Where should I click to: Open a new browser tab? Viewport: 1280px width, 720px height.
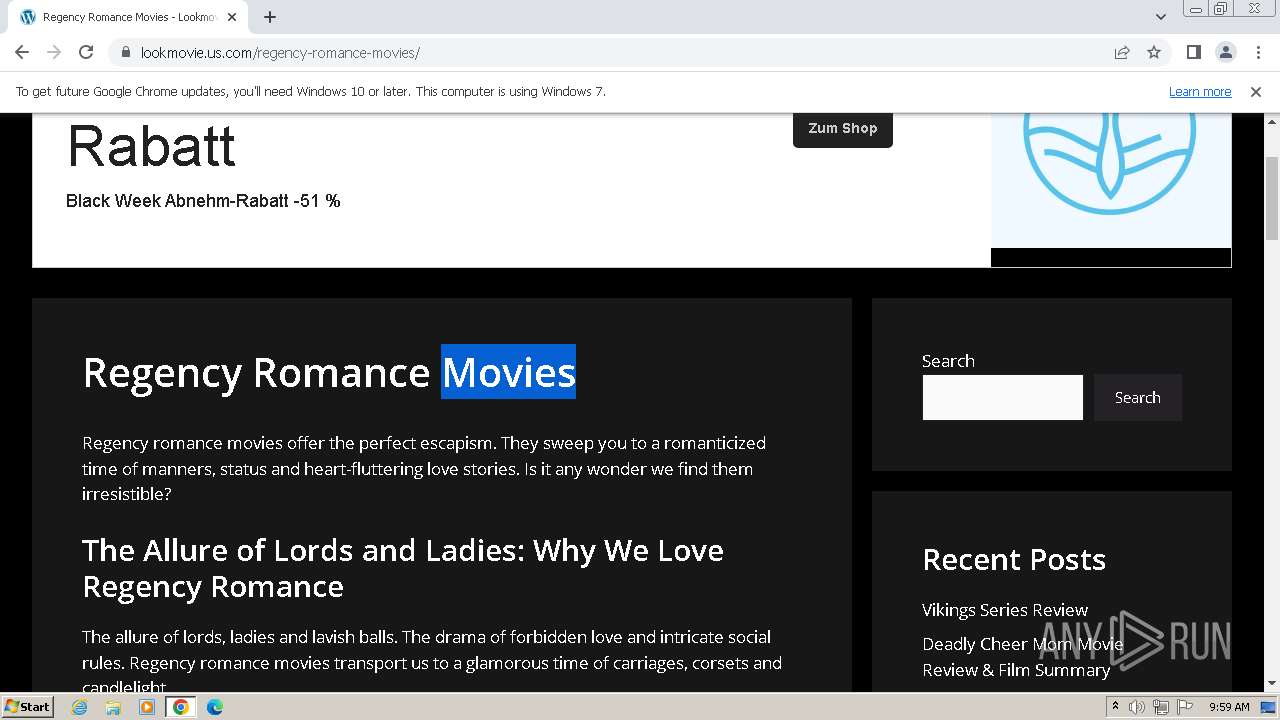point(270,17)
